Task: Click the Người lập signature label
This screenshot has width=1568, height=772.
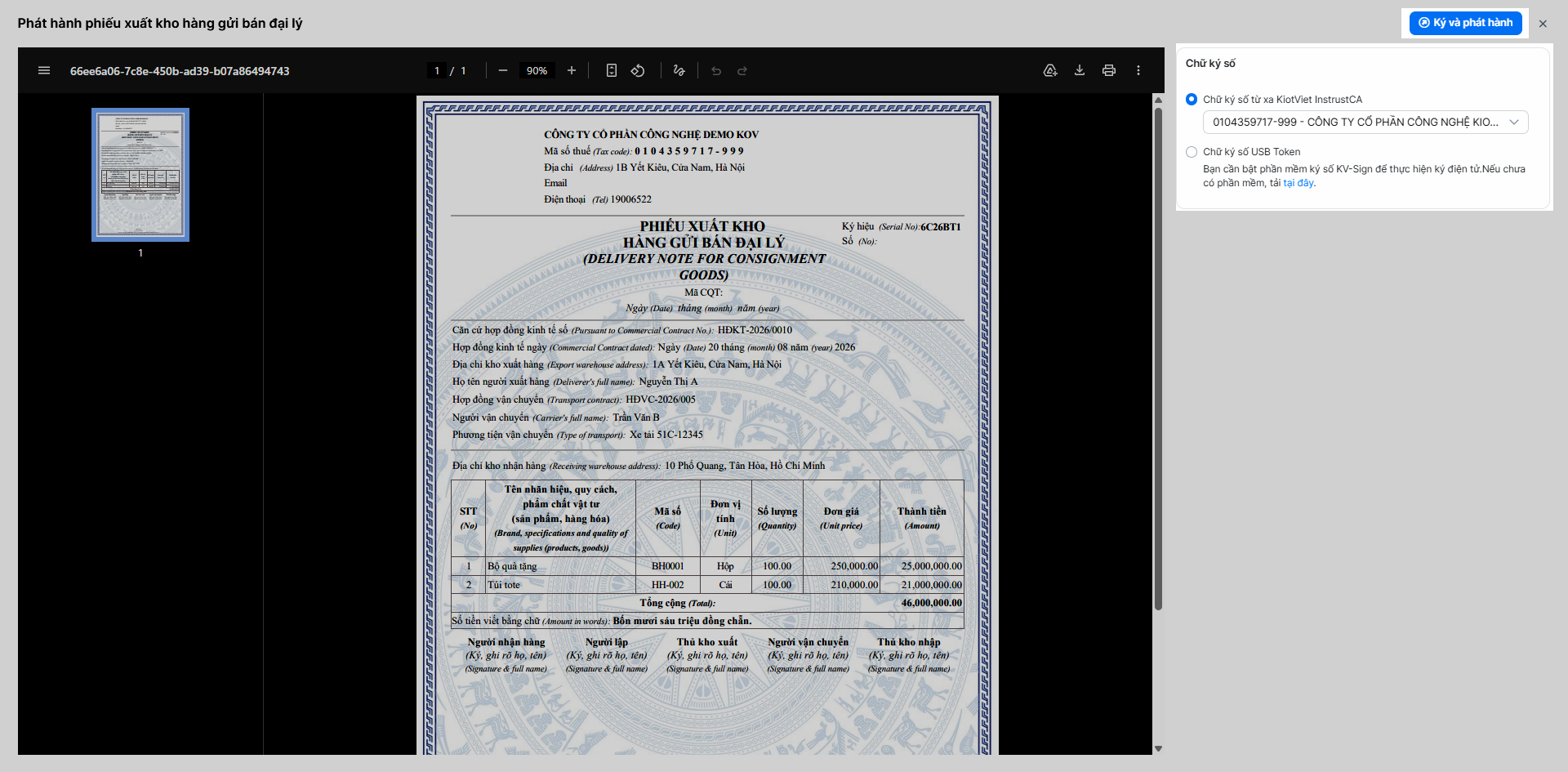Action: [607, 642]
